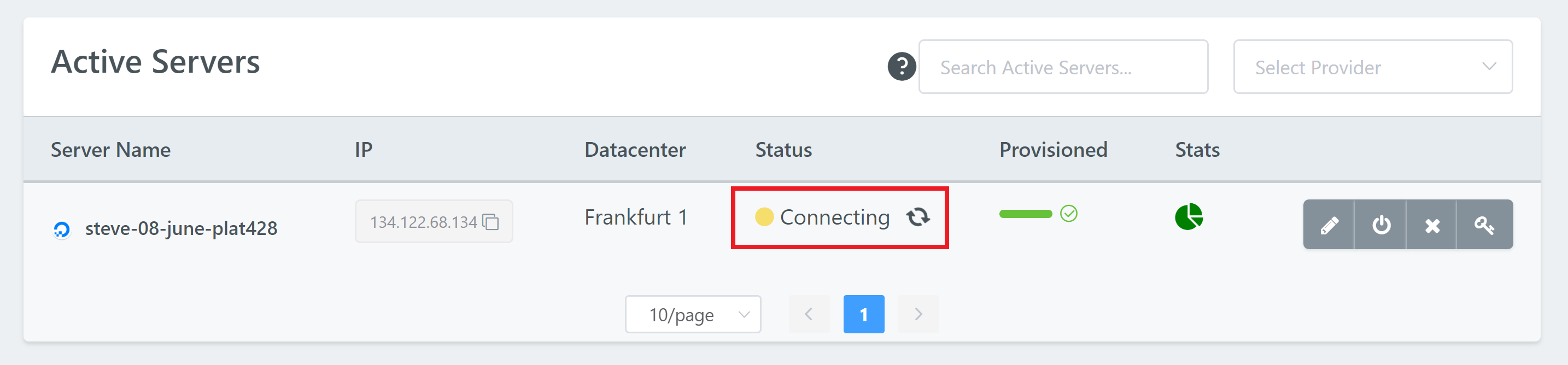This screenshot has width=1568, height=365.
Task: Go to pagination page 1
Action: pyautogui.click(x=863, y=314)
